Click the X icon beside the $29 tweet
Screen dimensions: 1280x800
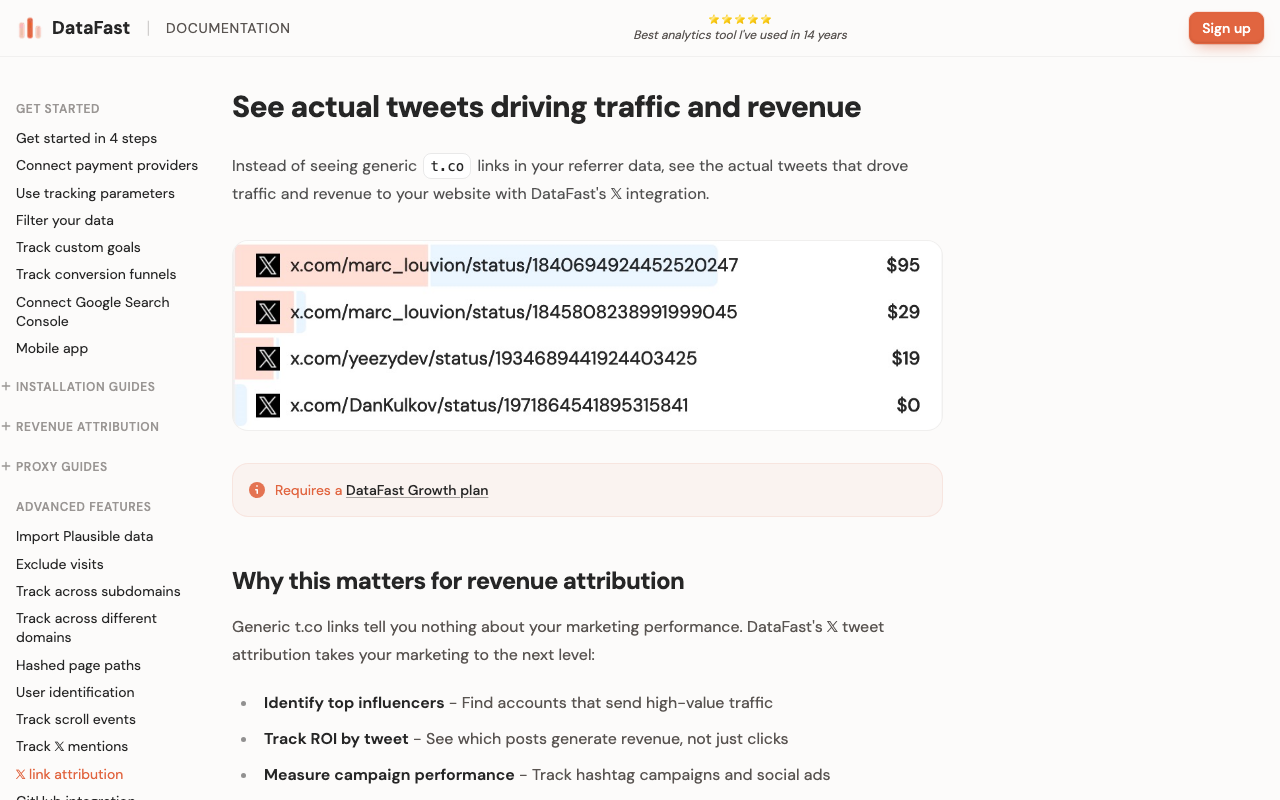coord(267,312)
